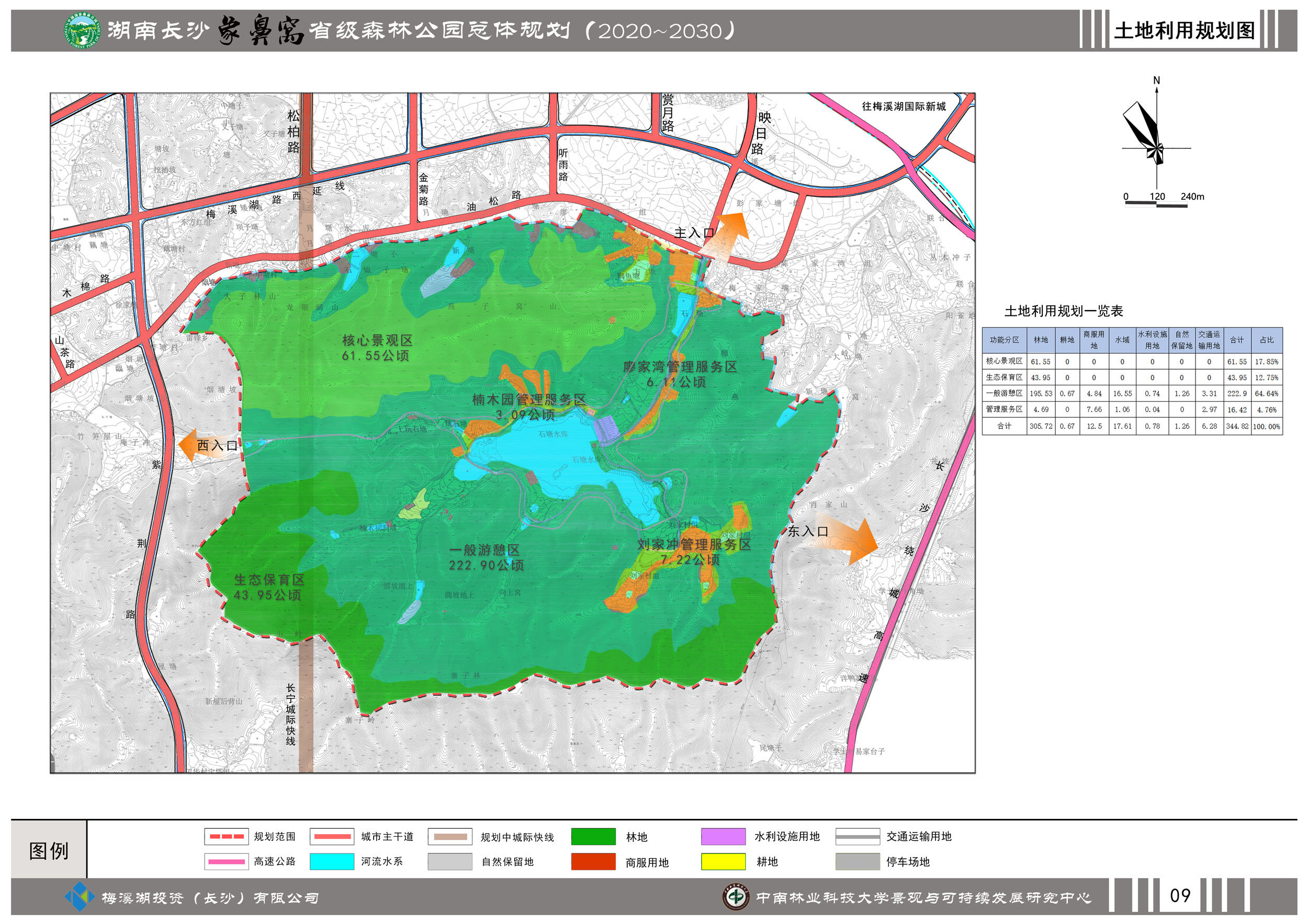This screenshot has height=924, width=1308.
Task: Click the 河流水系 cyan legend swatch
Action: [332, 861]
